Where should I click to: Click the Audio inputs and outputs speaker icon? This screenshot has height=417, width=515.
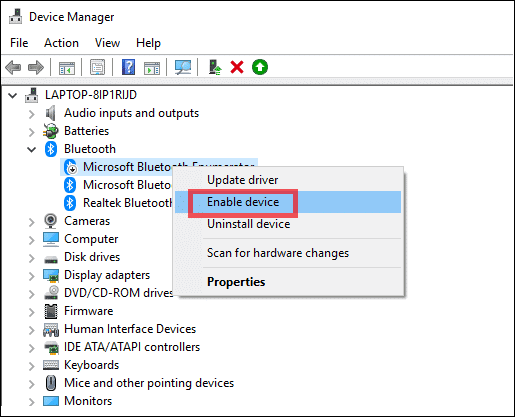point(50,113)
